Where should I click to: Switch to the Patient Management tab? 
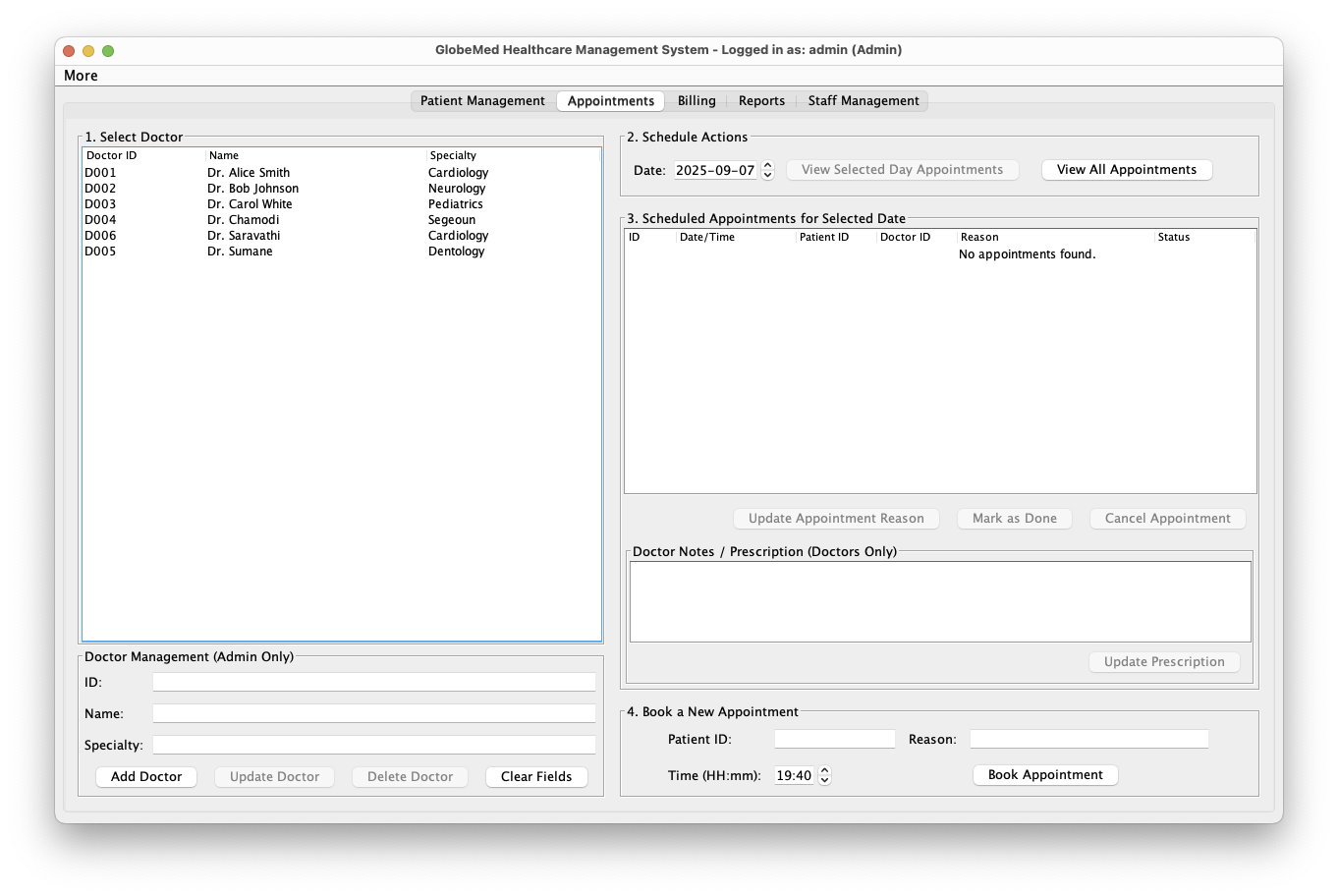coord(482,101)
